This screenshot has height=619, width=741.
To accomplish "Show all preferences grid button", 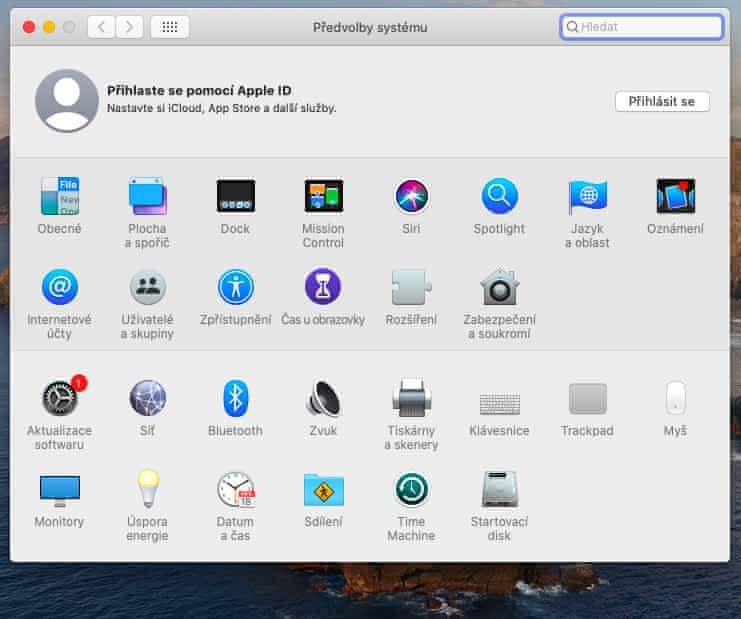I will 170,27.
